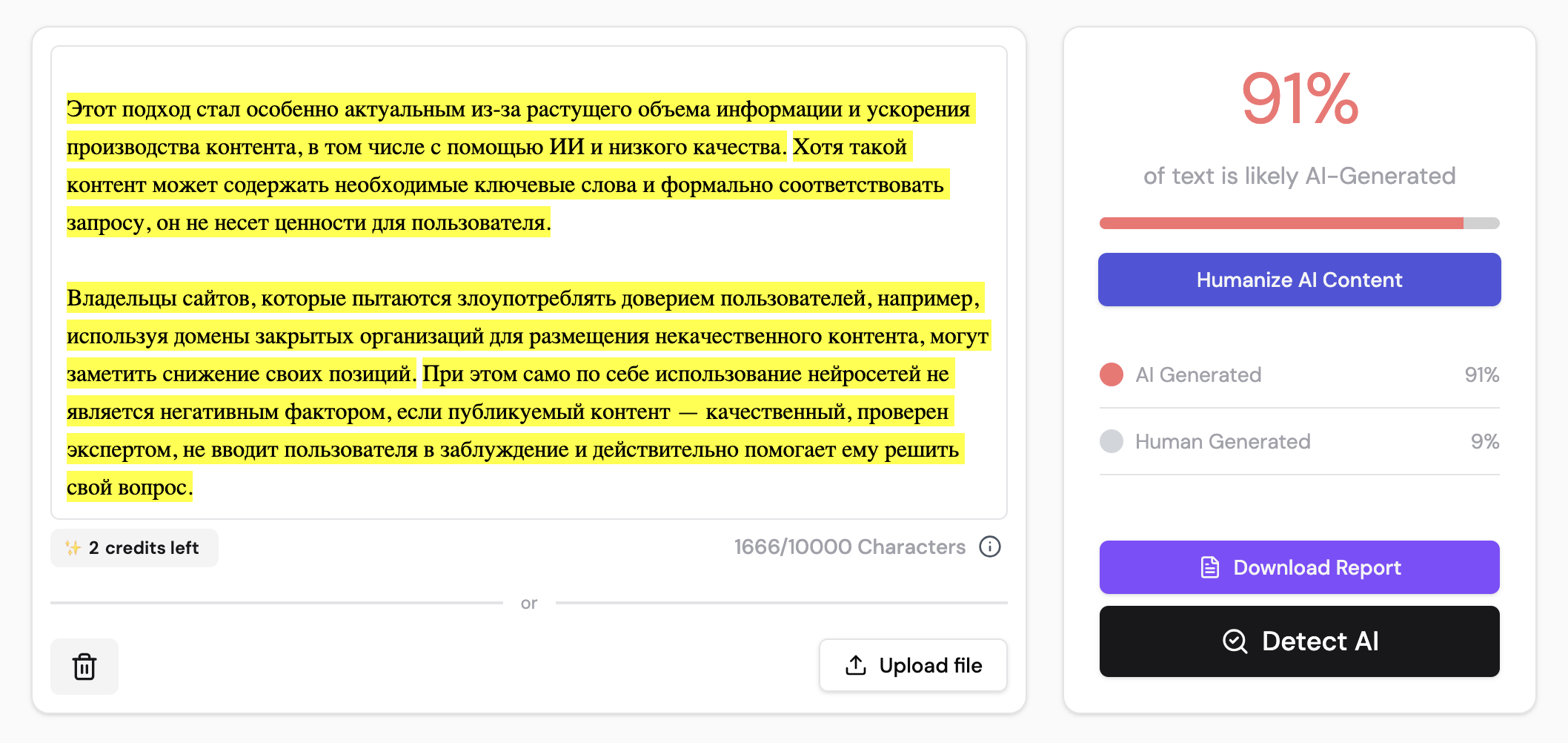Screen dimensions: 1568x743
Task: Click the trash icon to clear text
Action: [84, 667]
